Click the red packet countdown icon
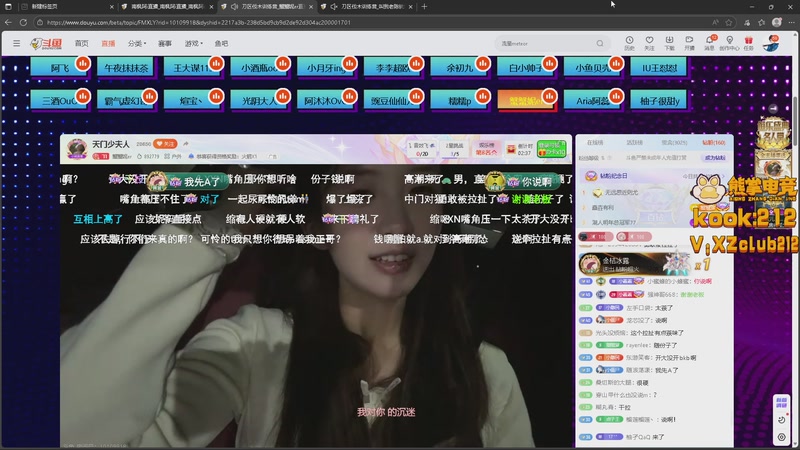800x450 pixels. tap(511, 149)
